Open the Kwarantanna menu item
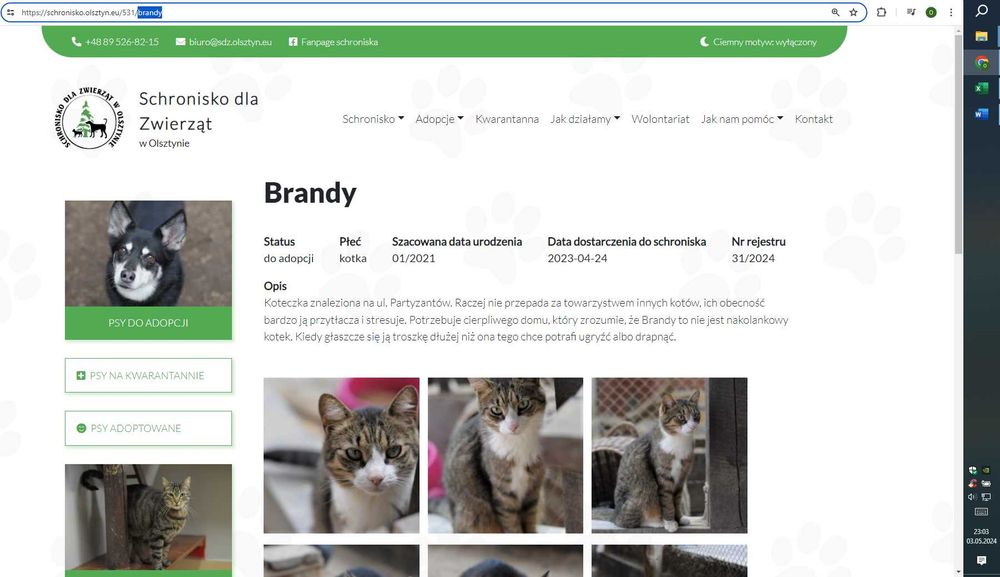This screenshot has height=577, width=1000. click(507, 119)
